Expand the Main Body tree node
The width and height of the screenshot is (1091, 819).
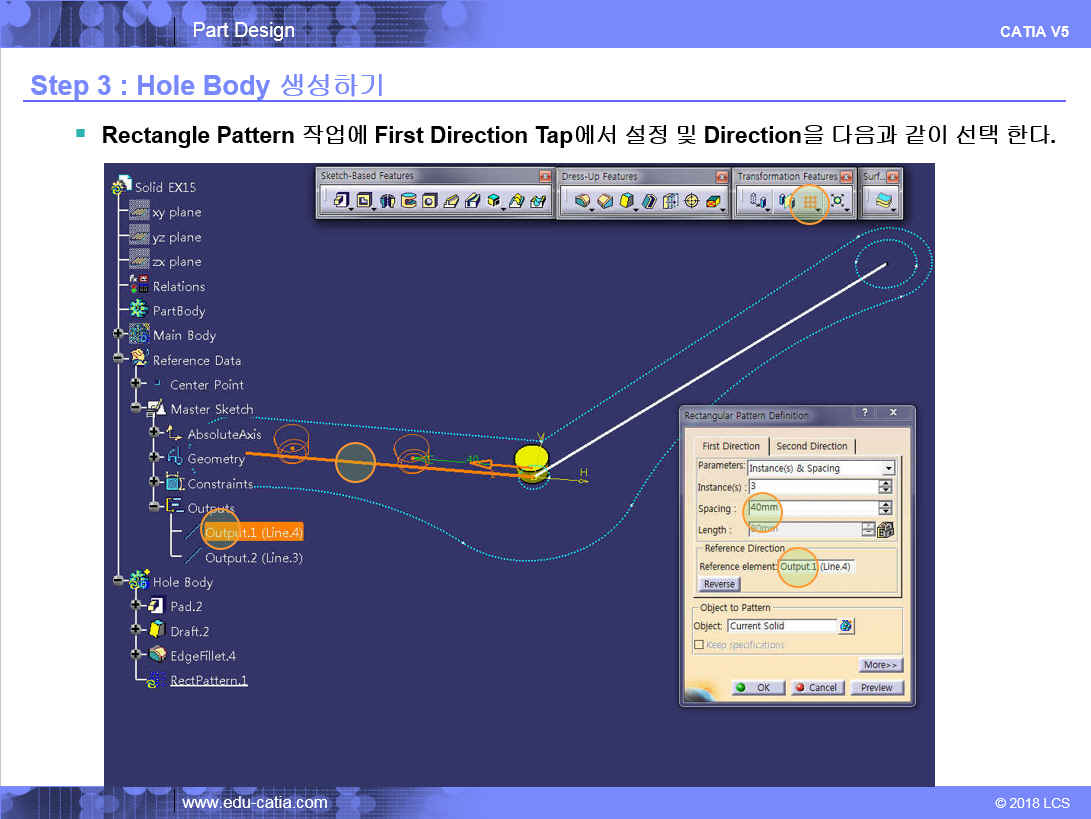click(119, 335)
